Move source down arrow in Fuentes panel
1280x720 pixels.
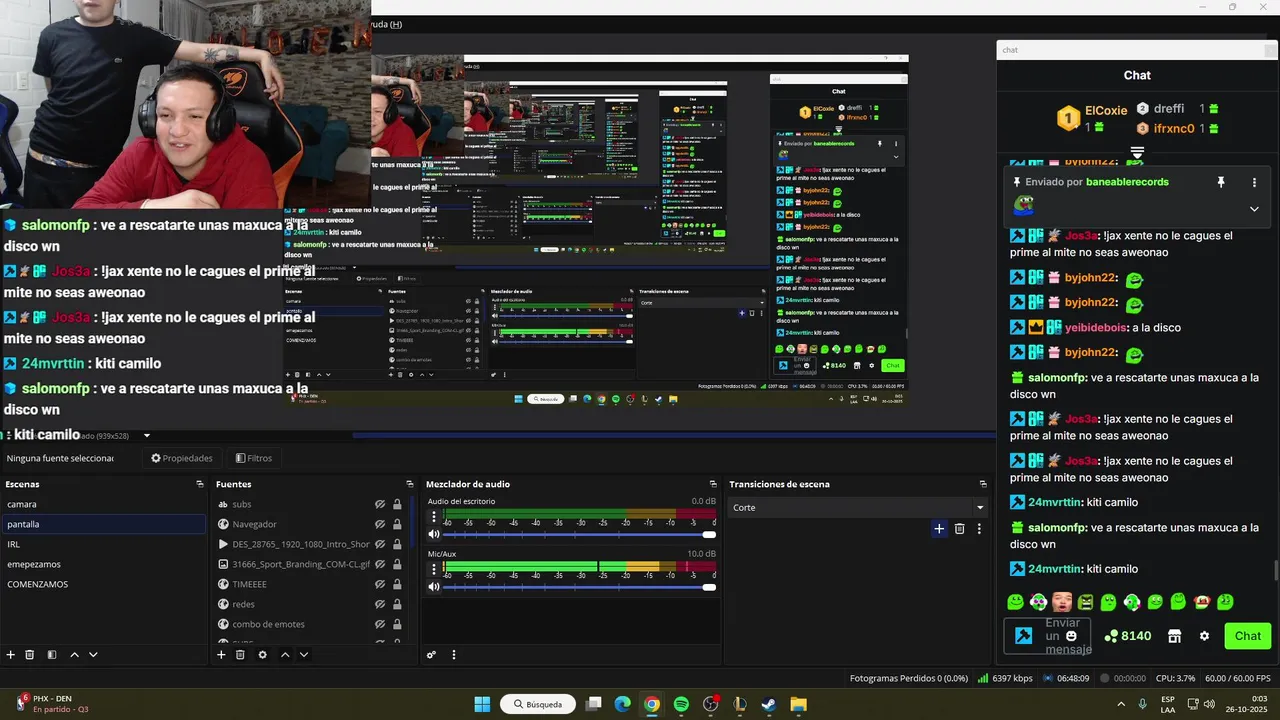[x=304, y=655]
